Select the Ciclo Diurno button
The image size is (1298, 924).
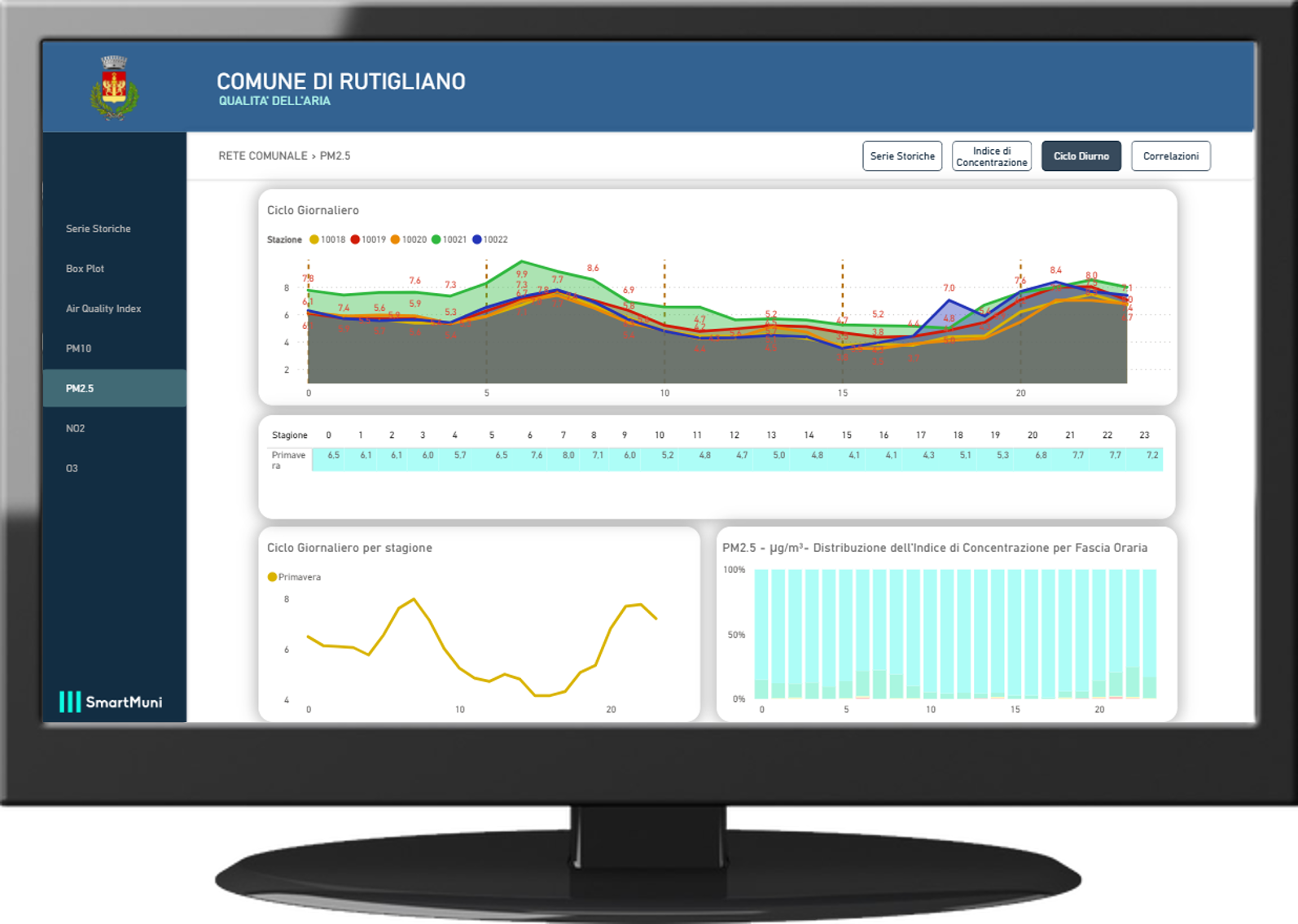click(x=1081, y=156)
